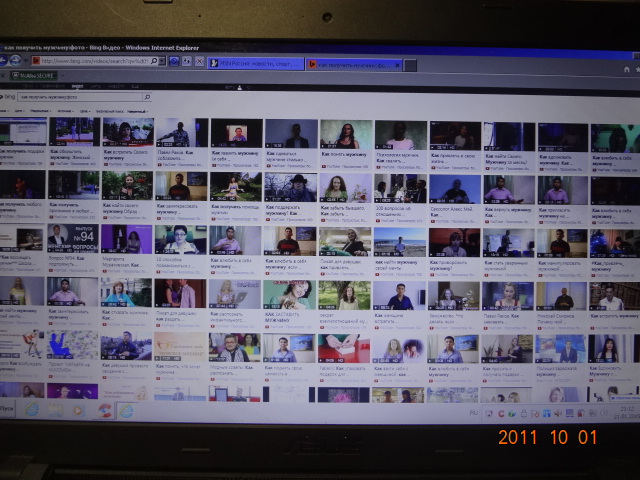The image size is (640, 480).
Task: Click the magnifier icon inside the address bar
Action: 154,61
